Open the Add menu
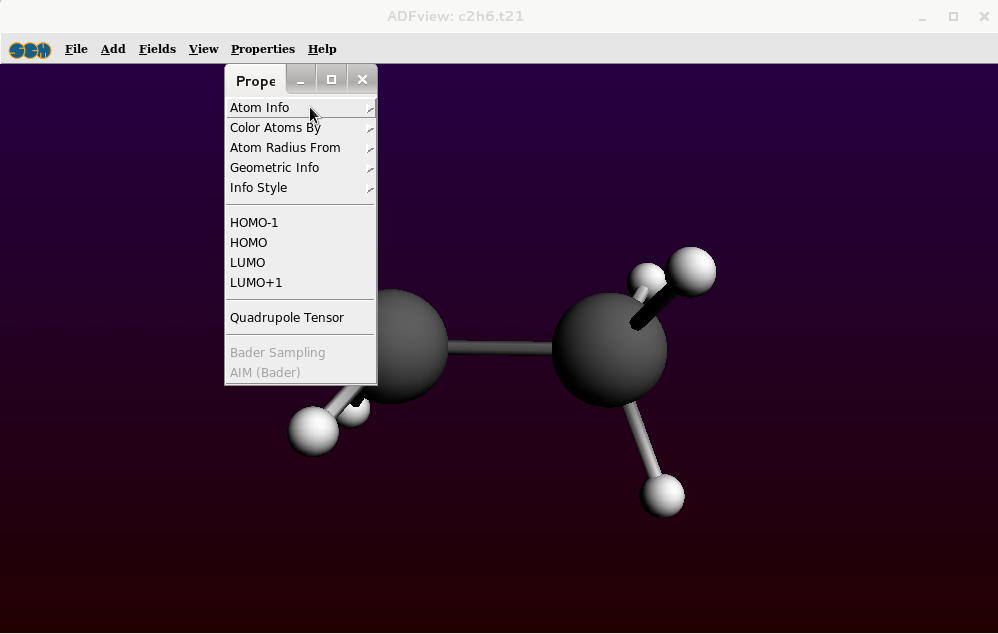The height and width of the screenshot is (634, 998). point(113,49)
